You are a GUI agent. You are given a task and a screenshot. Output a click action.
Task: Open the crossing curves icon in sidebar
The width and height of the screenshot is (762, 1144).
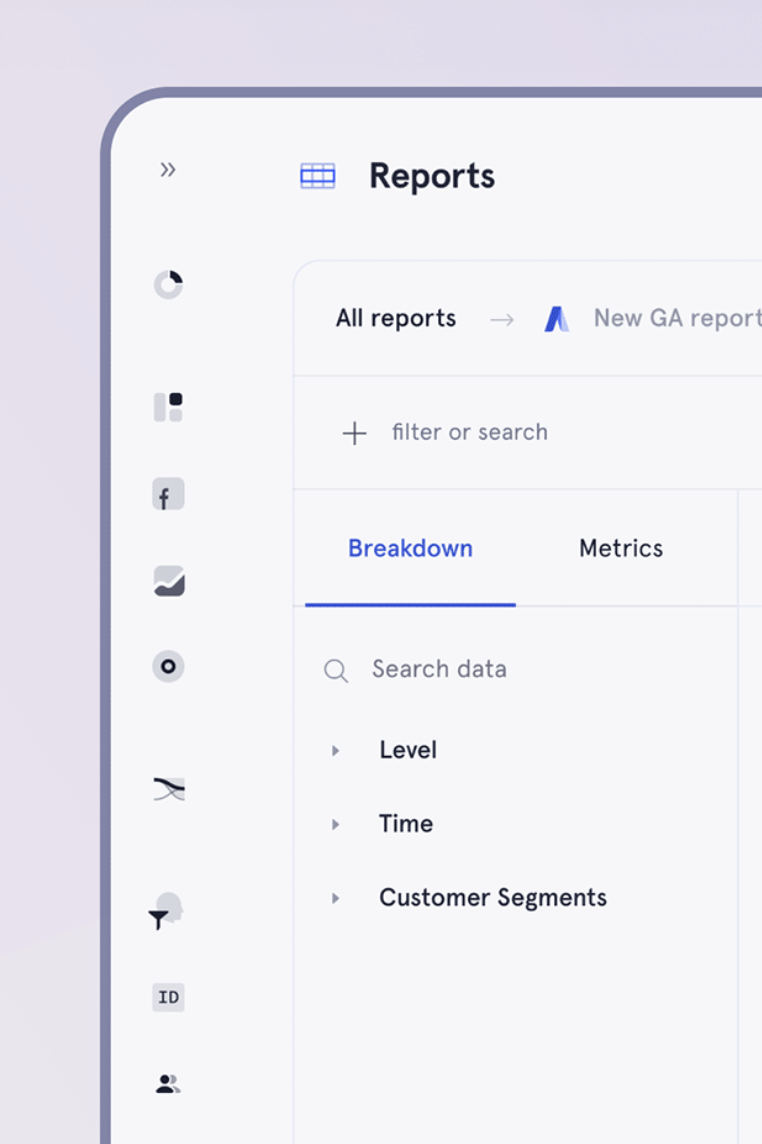click(x=168, y=790)
